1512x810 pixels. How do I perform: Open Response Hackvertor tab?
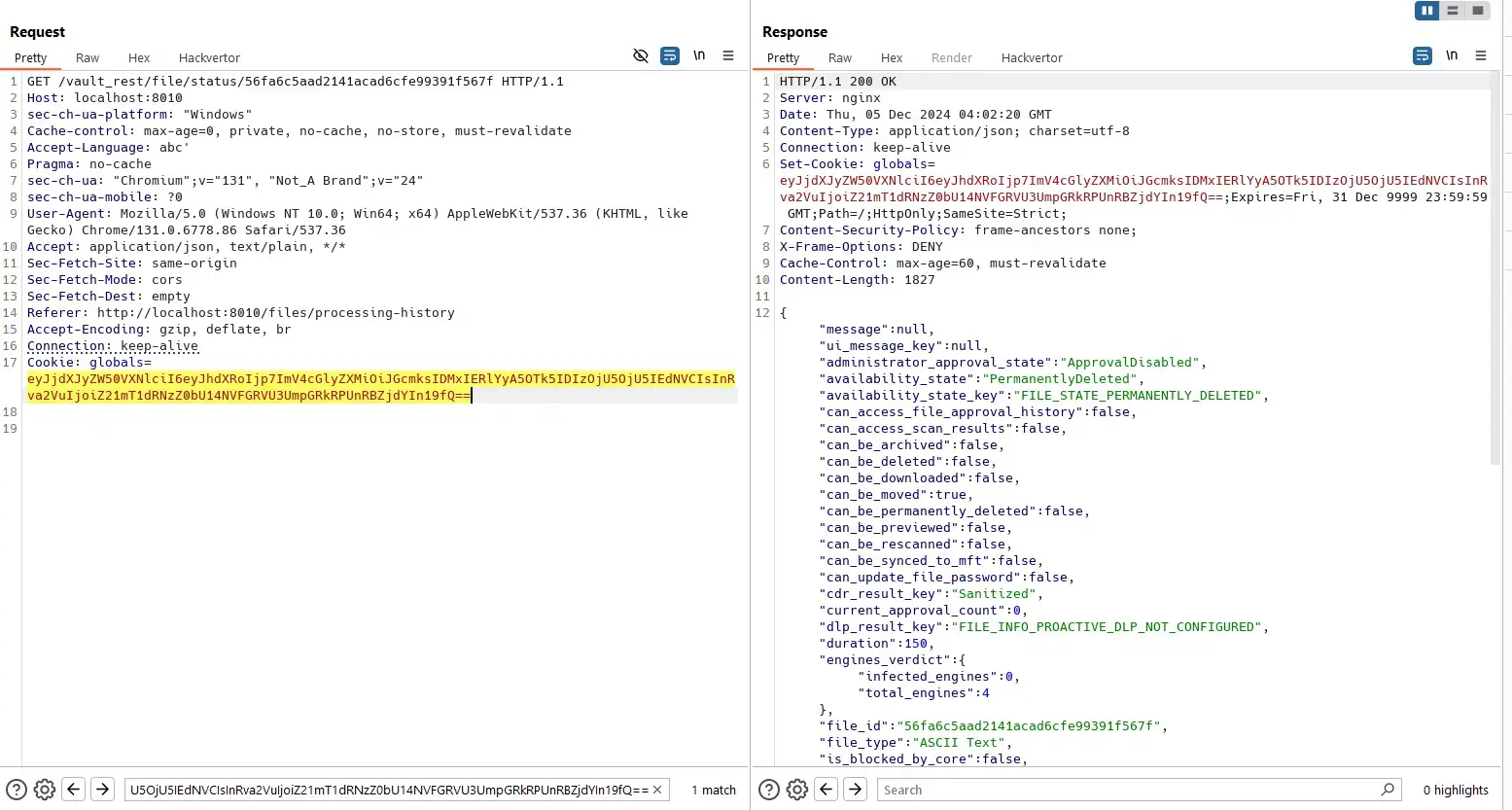pos(1032,58)
